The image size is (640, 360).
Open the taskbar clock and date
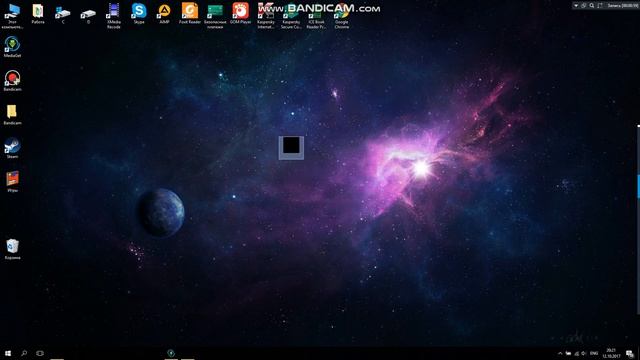(611, 353)
